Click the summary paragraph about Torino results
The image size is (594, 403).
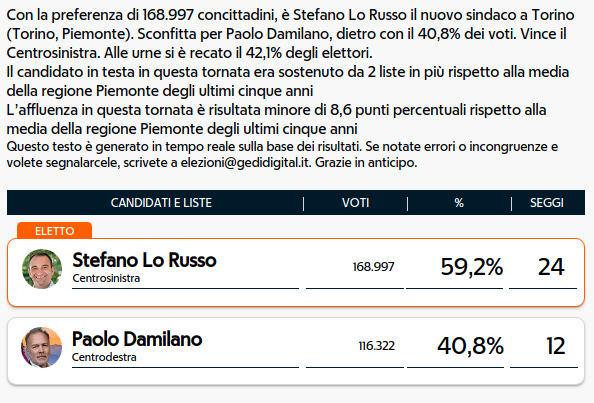291,34
